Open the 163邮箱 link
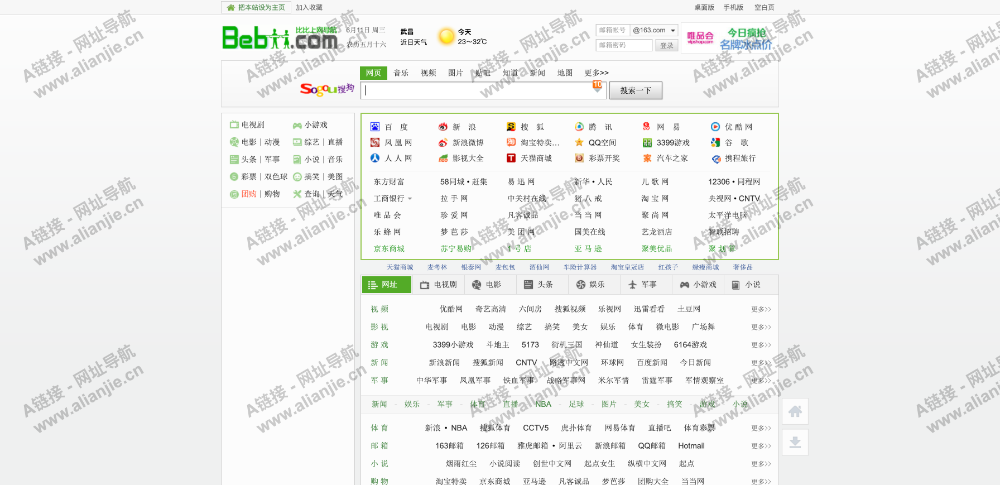The image size is (1000, 485). (449, 445)
